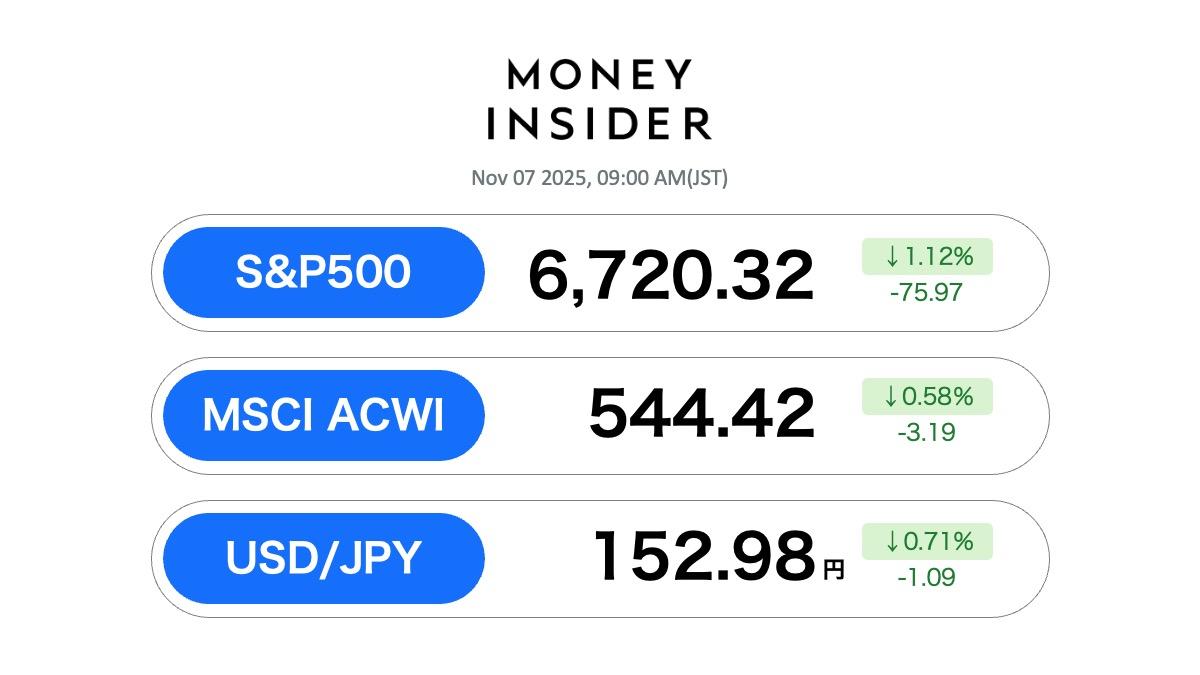Image resolution: width=1200 pixels, height=675 pixels.
Task: Select the blue USD/JPY label
Action: coord(323,558)
